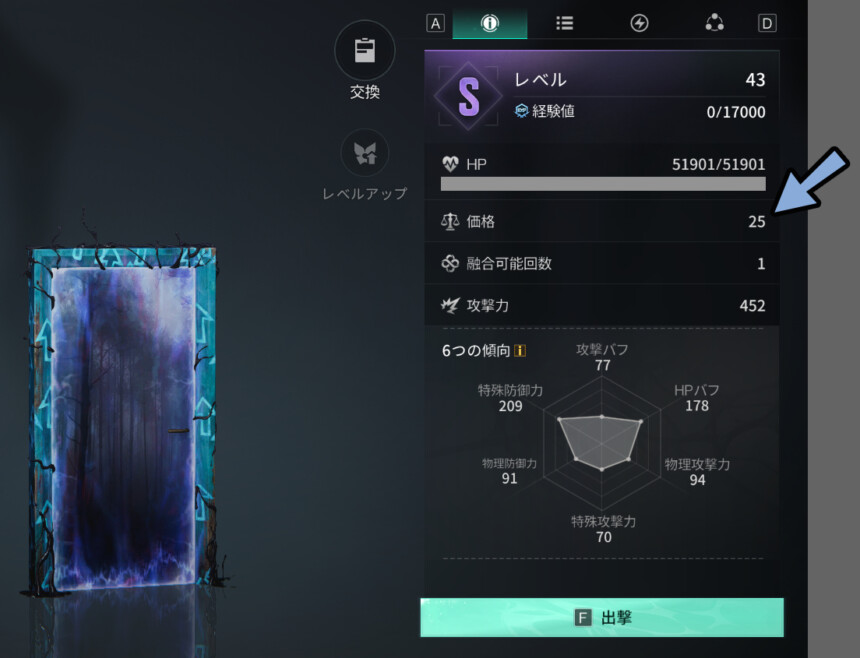860x658 pixels.
Task: Click the レベルアップ level up icon
Action: [x=365, y=153]
